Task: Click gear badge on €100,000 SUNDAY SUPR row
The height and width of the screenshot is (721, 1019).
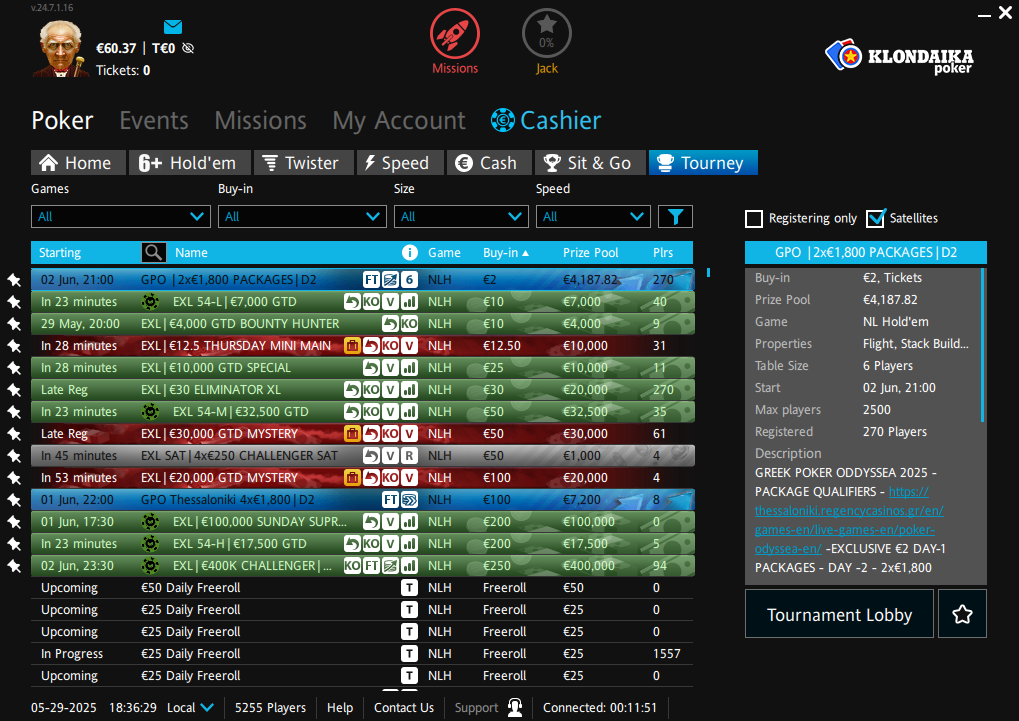Action: [x=150, y=521]
